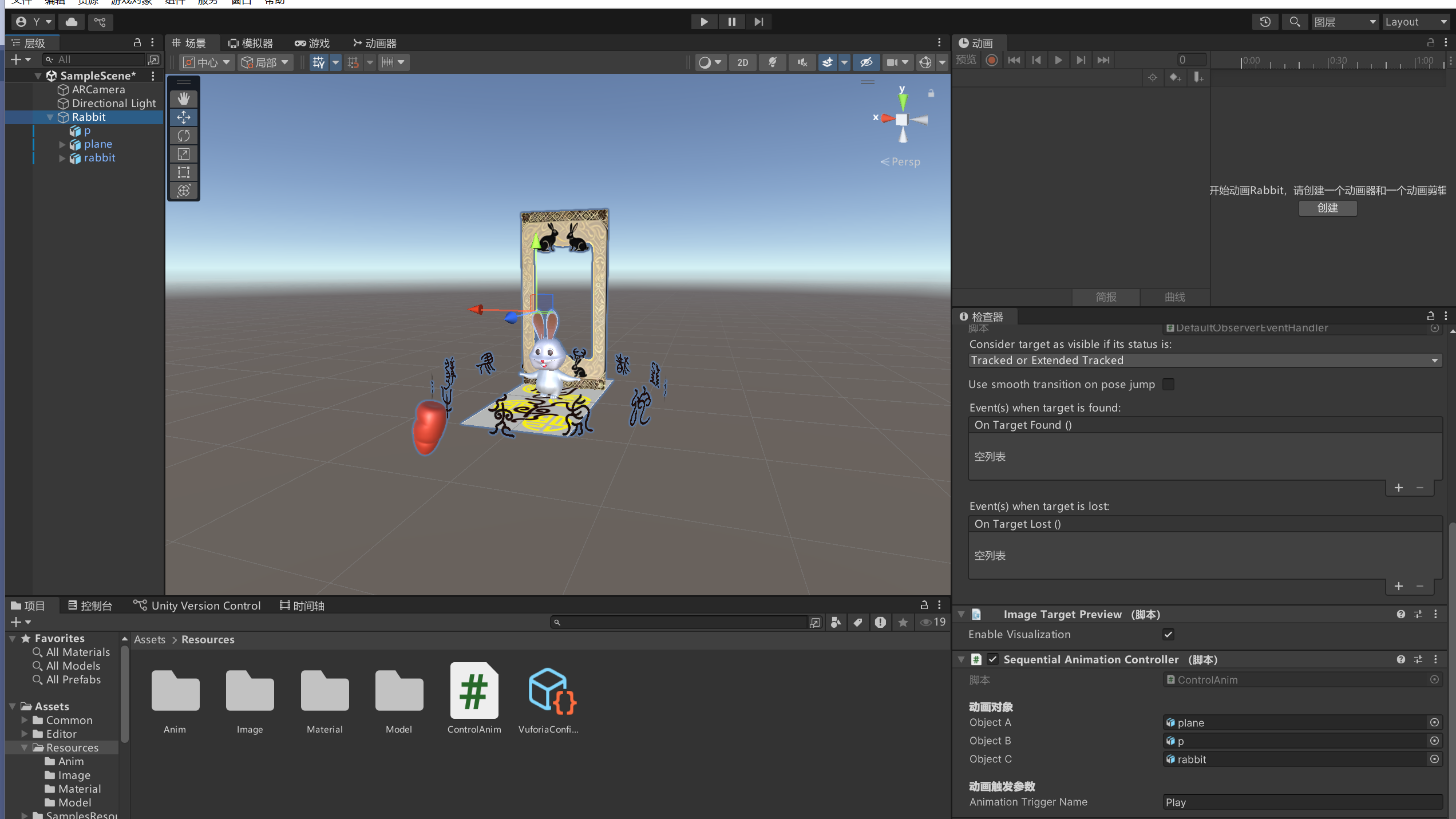The height and width of the screenshot is (819, 1456).
Task: Click the Pause button in top toolbar
Action: [x=731, y=22]
